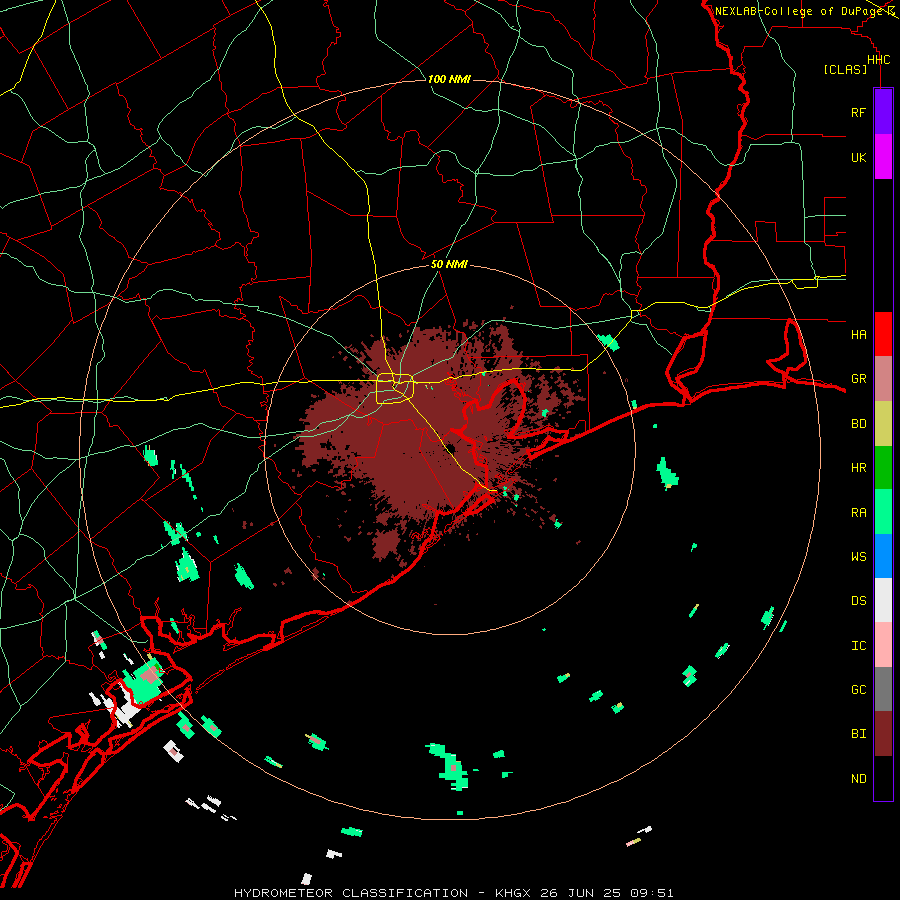The image size is (900, 900).
Task: Click the "KHGX" radar site identifier
Action: click(x=513, y=893)
